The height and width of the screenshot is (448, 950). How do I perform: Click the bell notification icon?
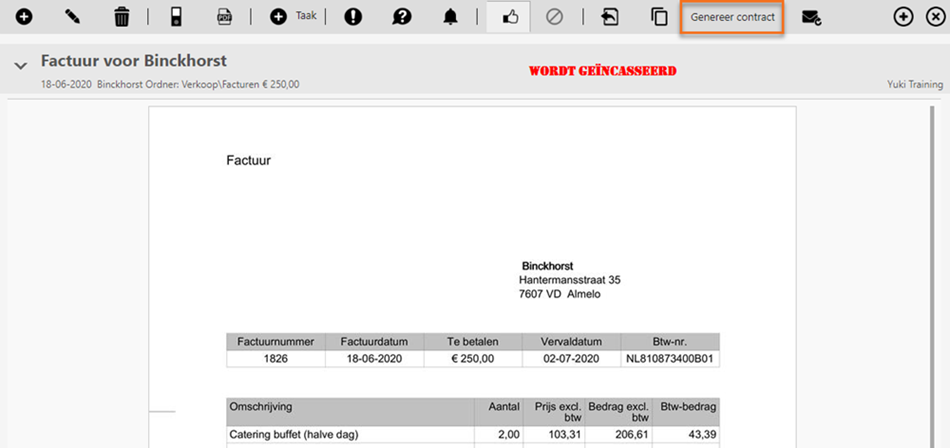[450, 17]
